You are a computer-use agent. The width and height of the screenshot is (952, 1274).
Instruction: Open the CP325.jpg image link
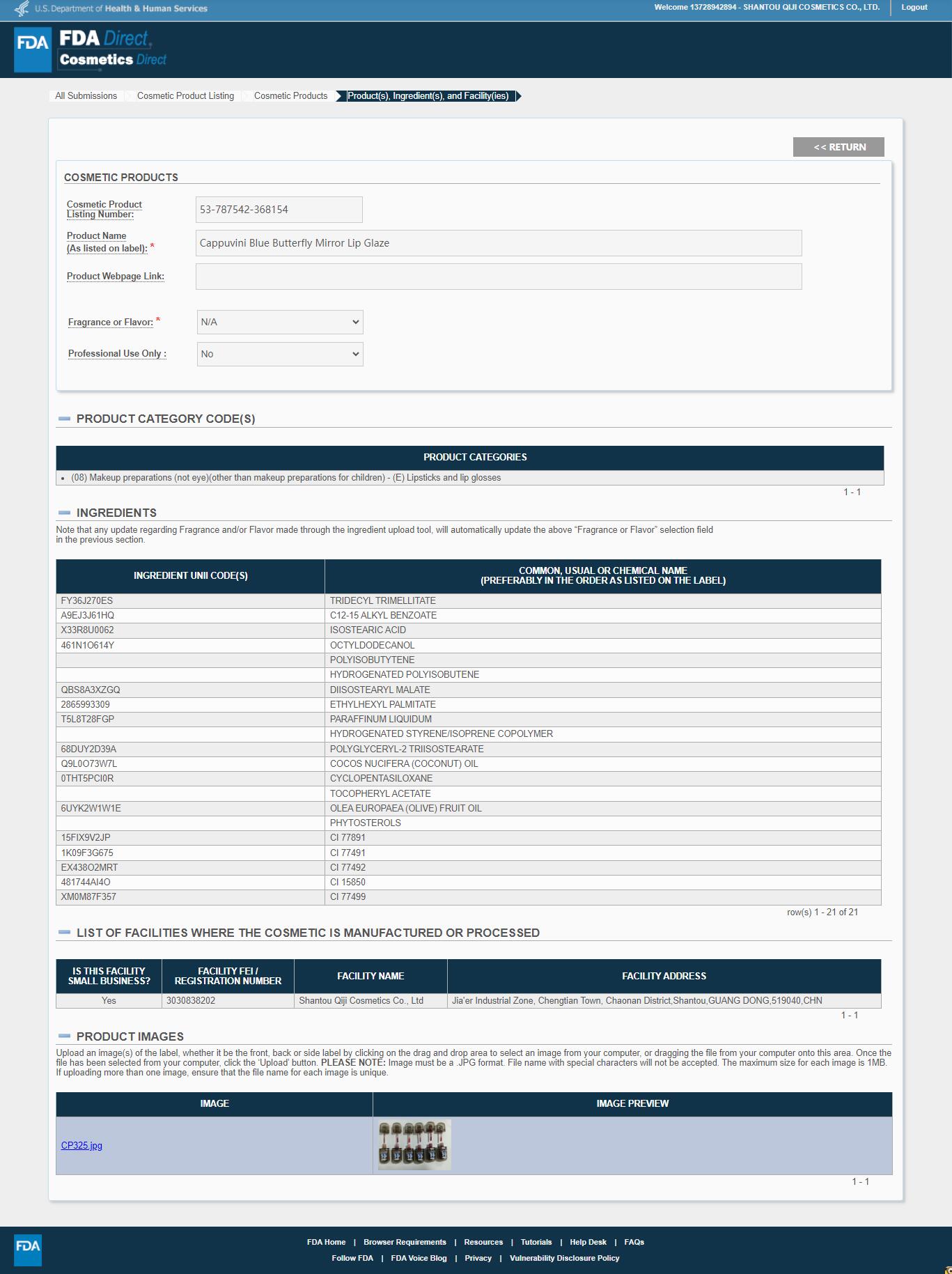(81, 1145)
